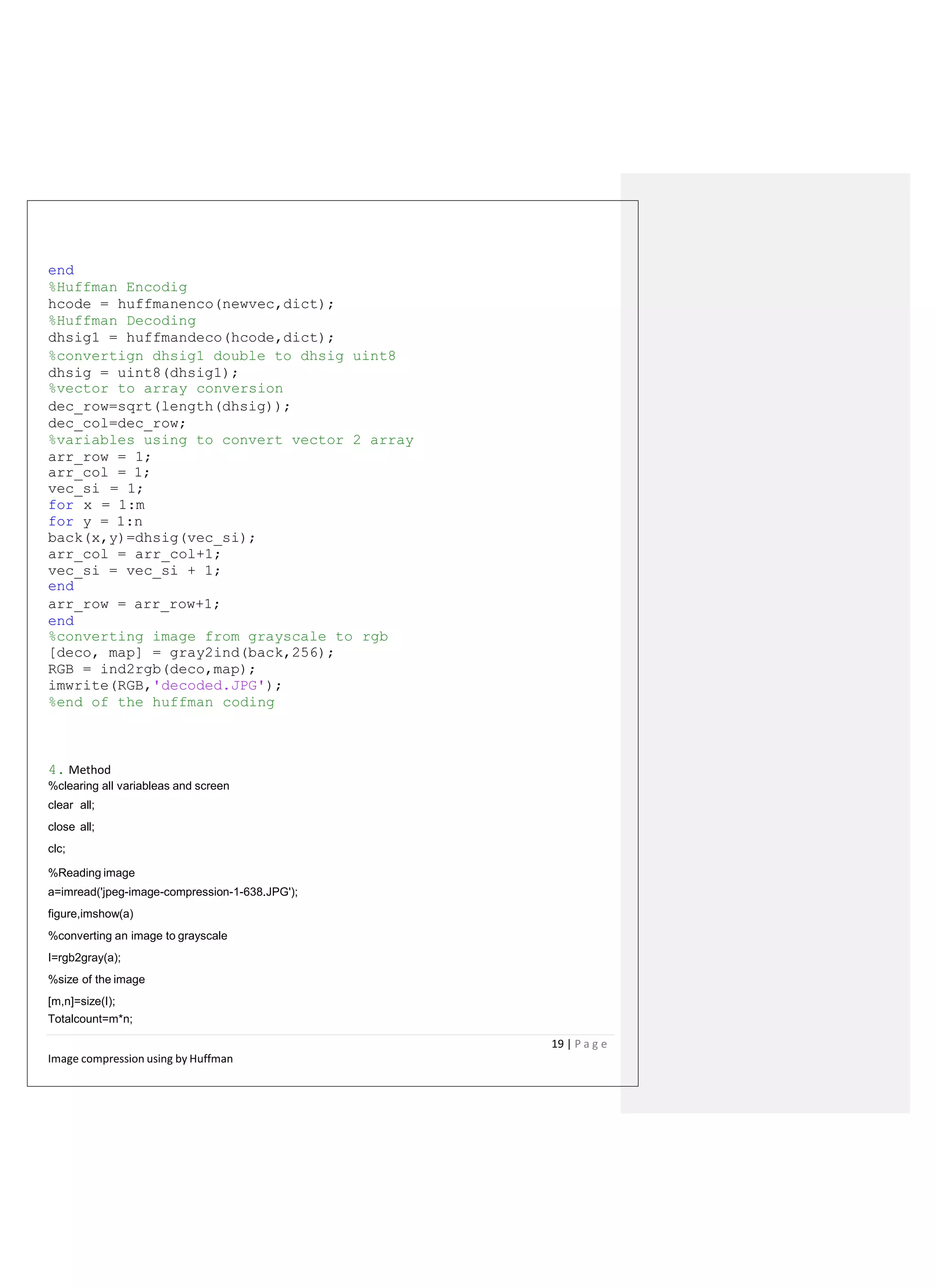Click 'arr_col = arr_col+1;' line
The width and height of the screenshot is (936, 1288).
pyautogui.click(x=134, y=554)
